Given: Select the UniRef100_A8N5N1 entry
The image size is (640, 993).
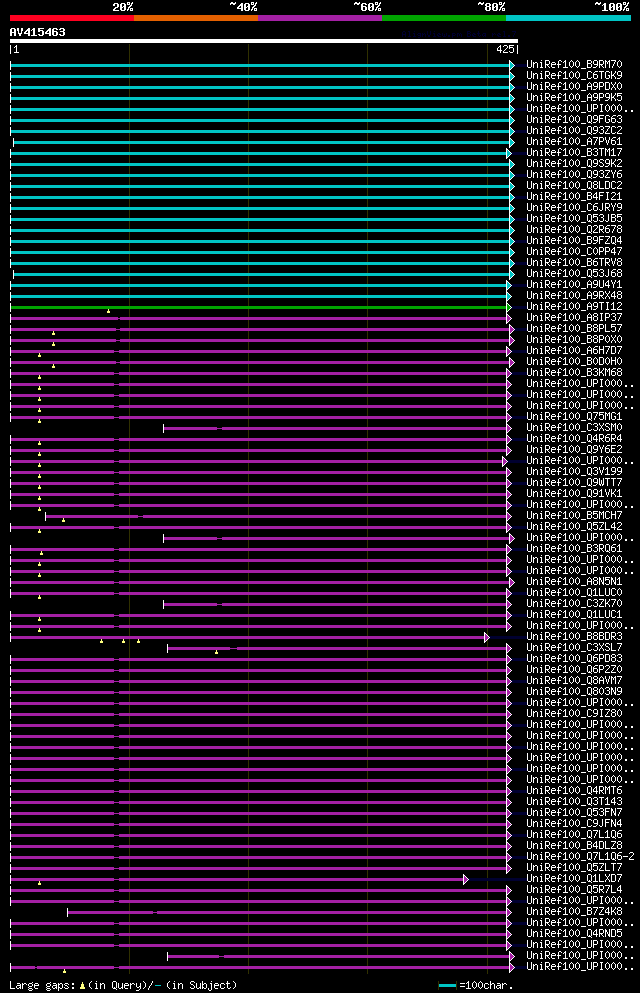Looking at the screenshot, I should click(574, 581).
